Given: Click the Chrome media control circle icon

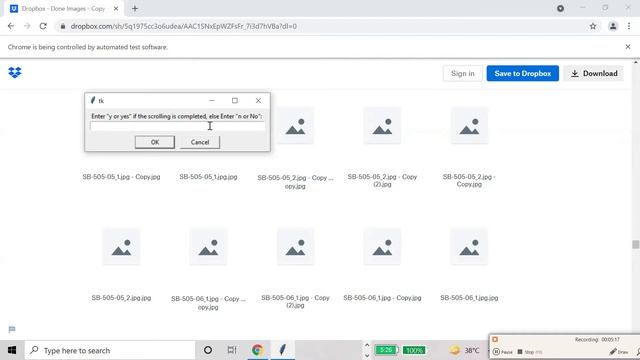Looking at the screenshot, I should (x=560, y=8).
